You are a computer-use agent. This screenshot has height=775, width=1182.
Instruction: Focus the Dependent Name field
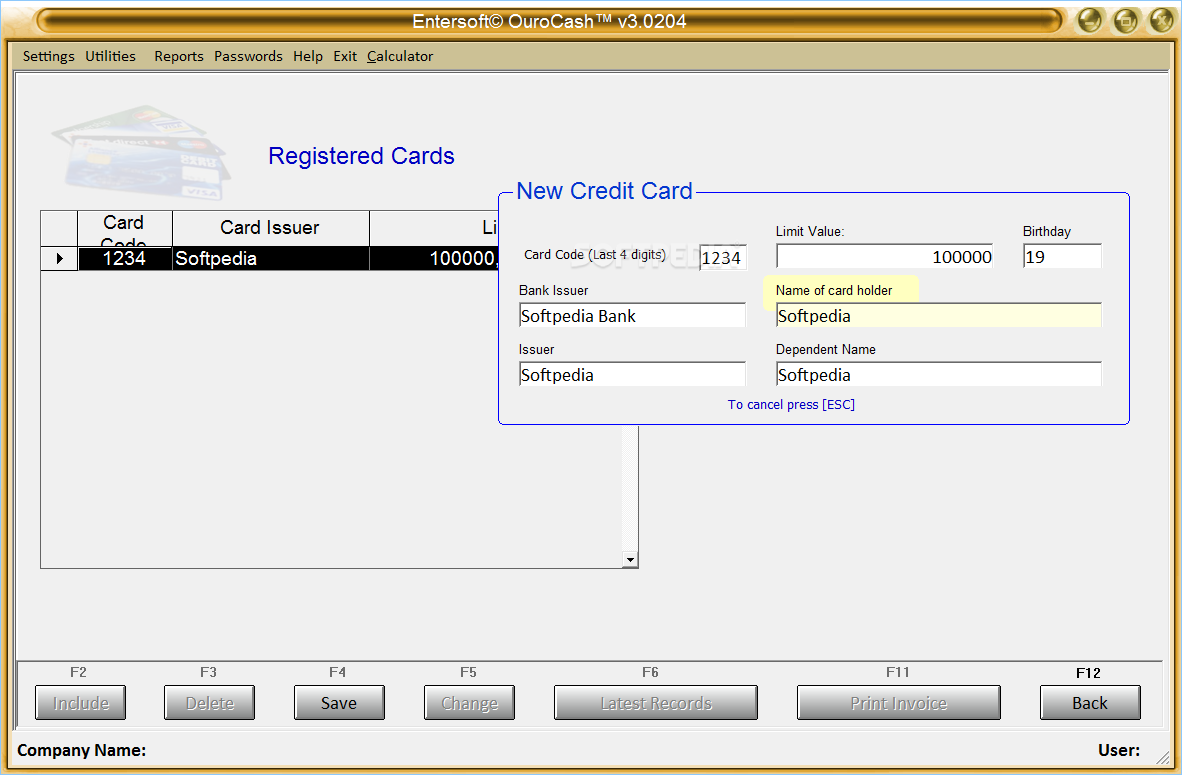point(939,375)
